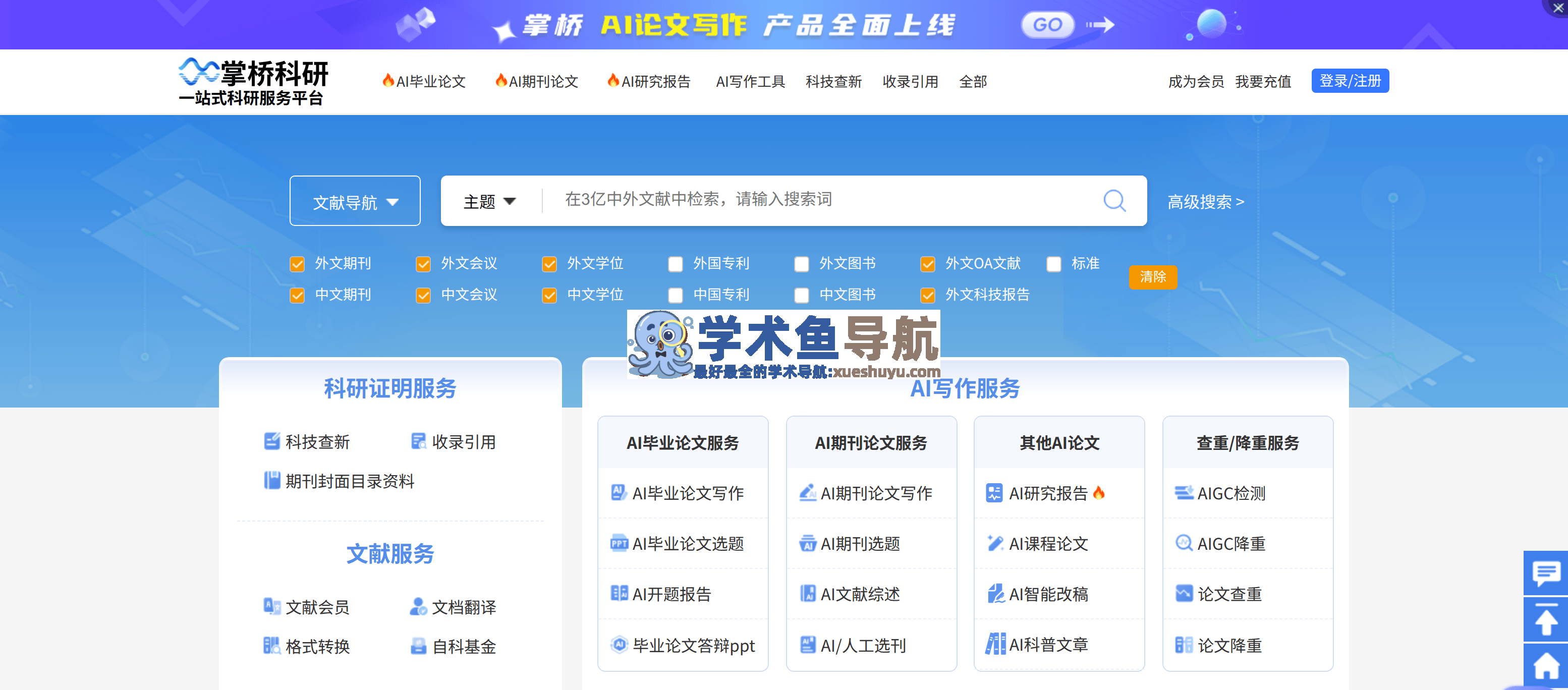Click the GO button in banner
The image size is (1568, 690).
[x=1047, y=24]
